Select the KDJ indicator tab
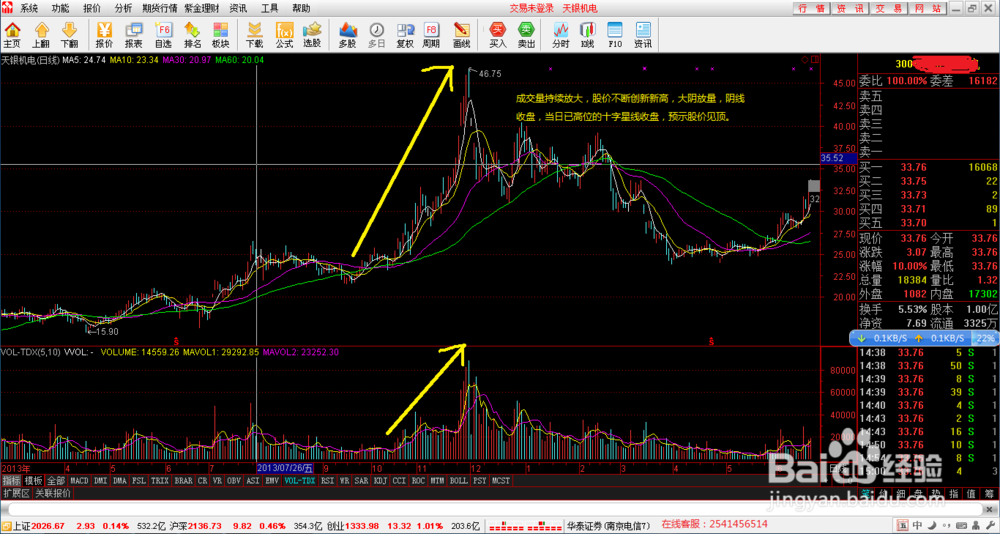 coord(379,480)
